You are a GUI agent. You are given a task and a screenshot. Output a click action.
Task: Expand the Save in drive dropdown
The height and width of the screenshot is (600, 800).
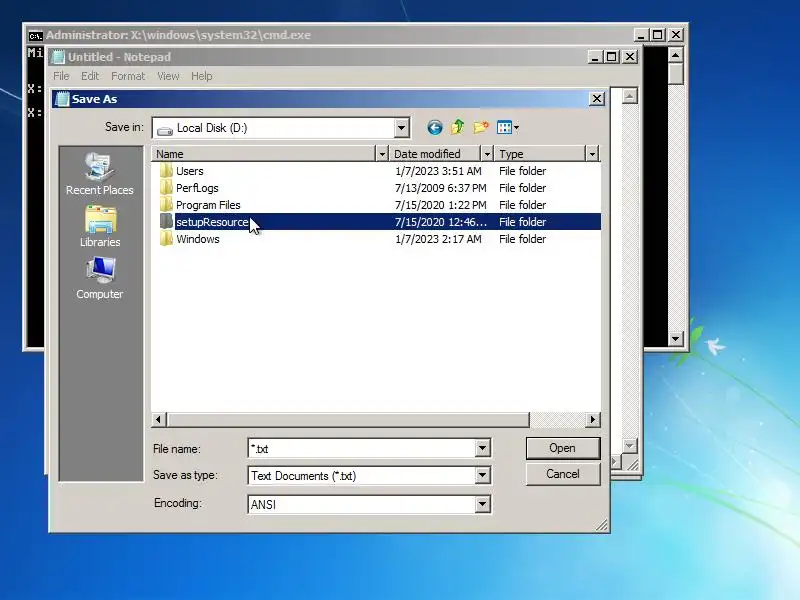pos(402,128)
